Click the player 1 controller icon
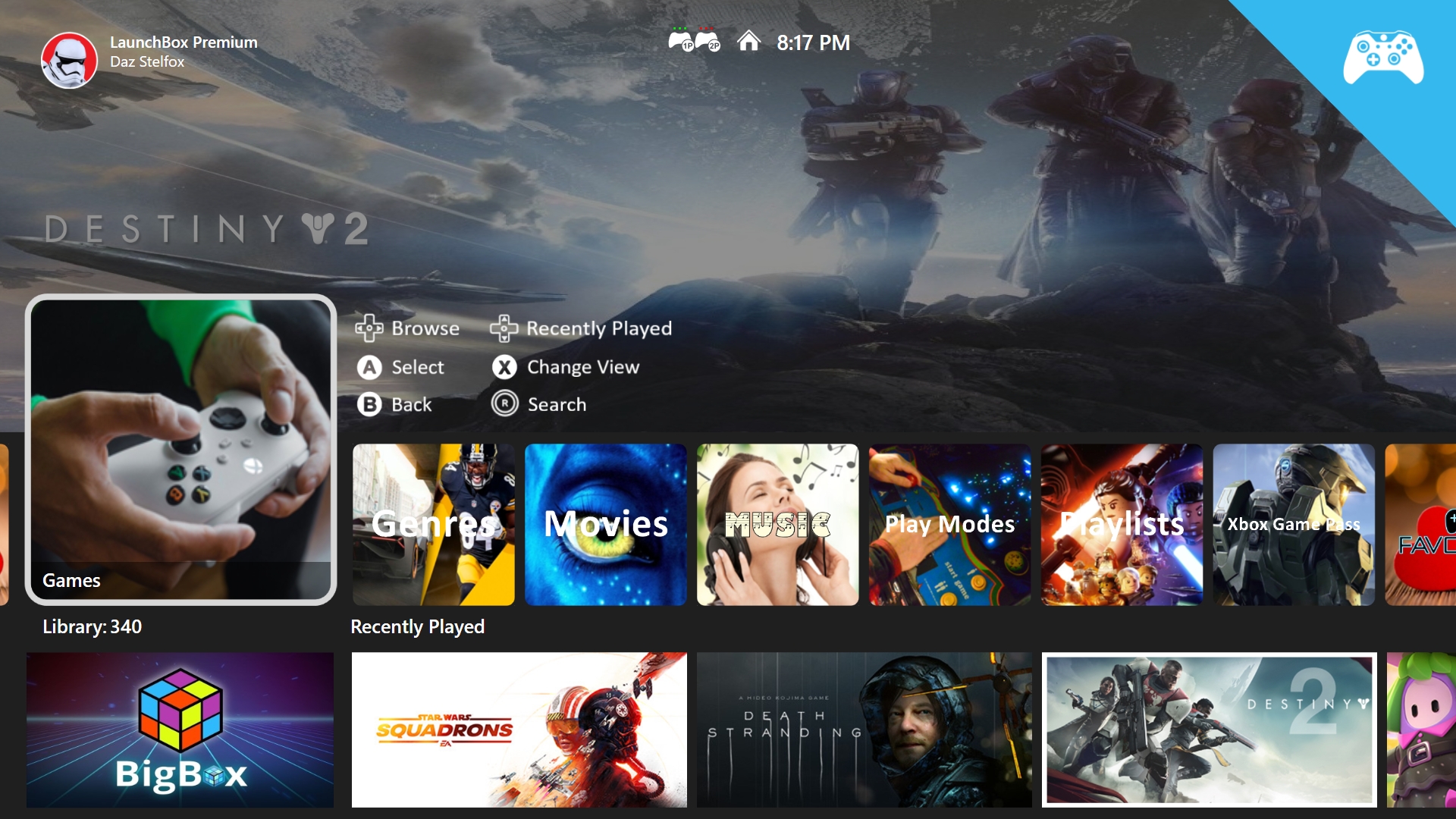 pos(680,40)
